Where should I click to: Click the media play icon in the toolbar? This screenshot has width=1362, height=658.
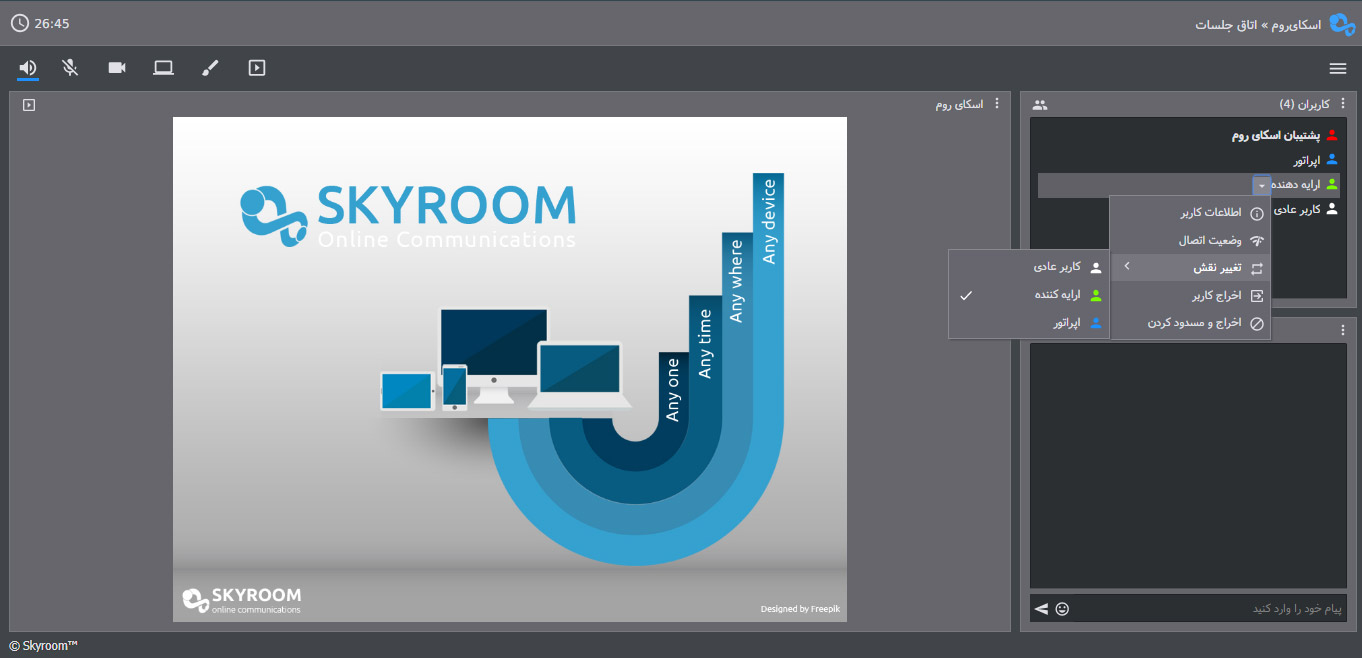point(257,68)
